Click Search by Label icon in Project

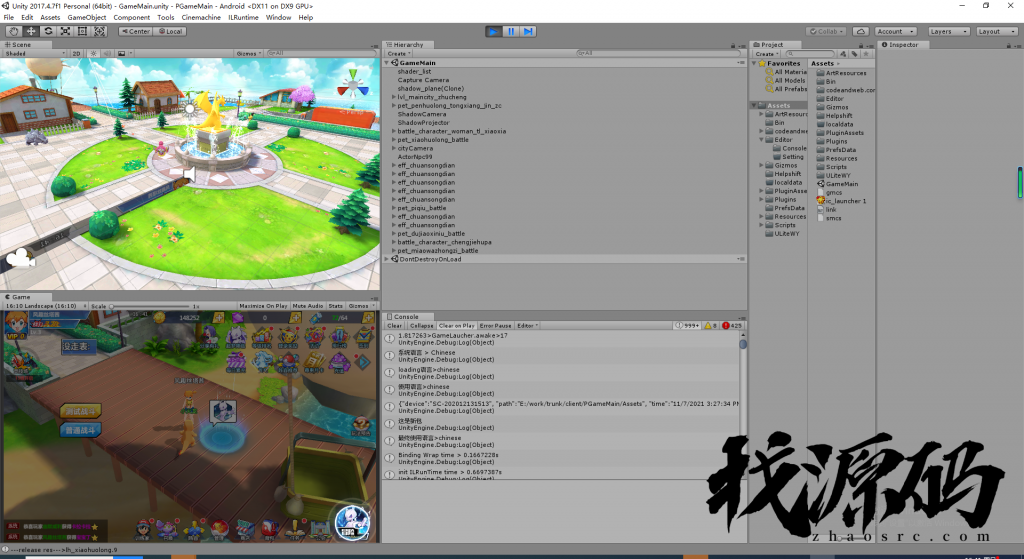854,54
